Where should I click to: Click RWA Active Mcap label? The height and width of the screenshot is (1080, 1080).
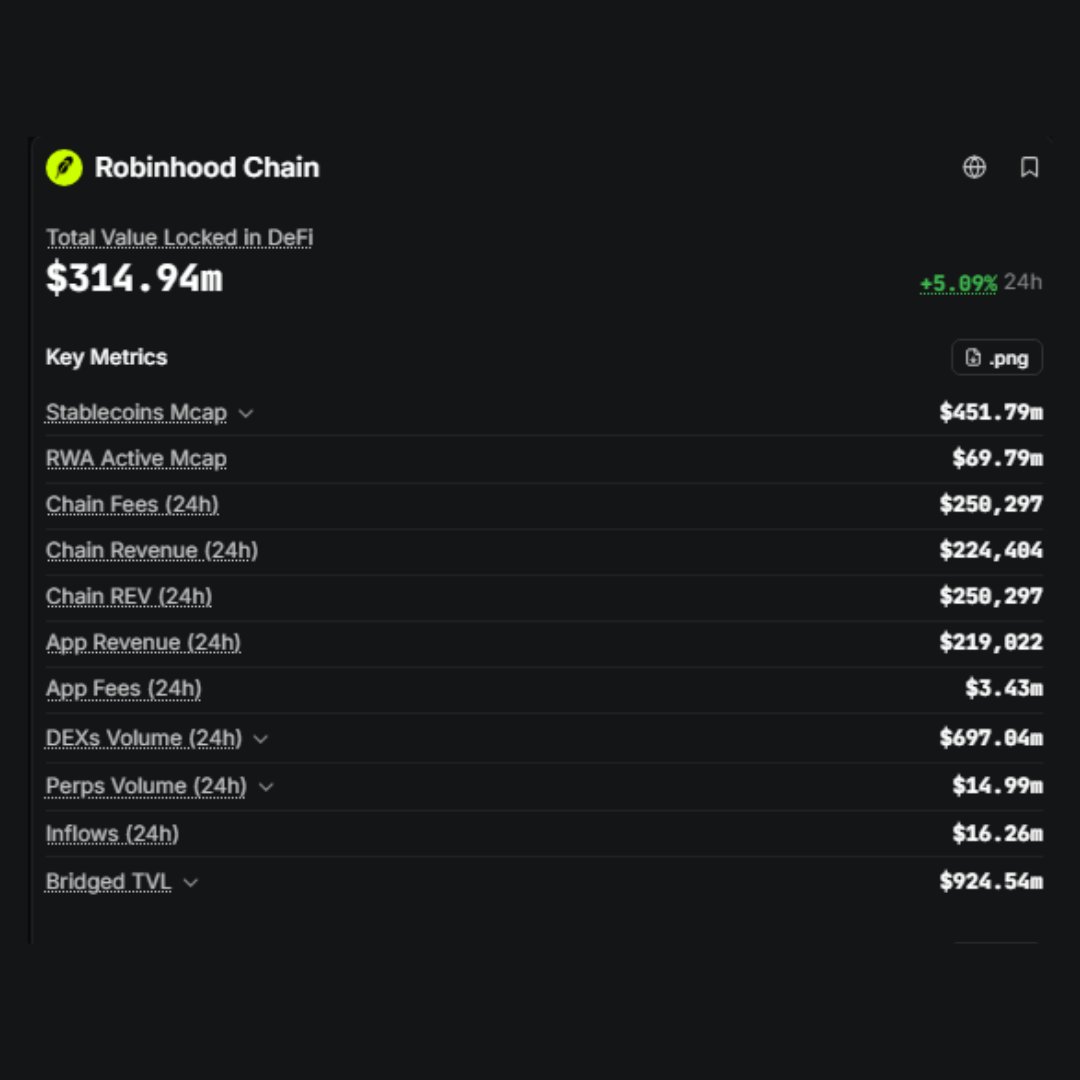tap(136, 459)
